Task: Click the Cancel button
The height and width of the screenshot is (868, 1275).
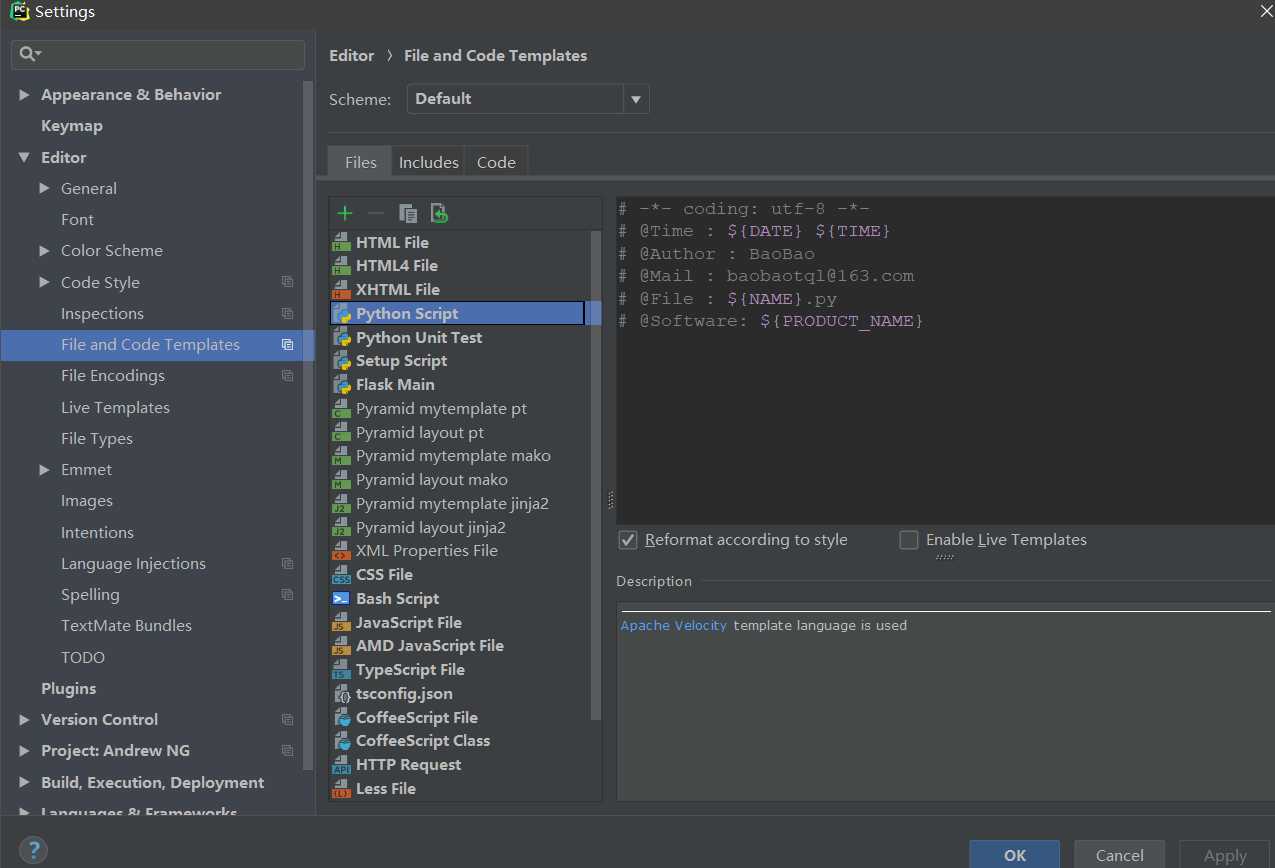Action: pyautogui.click(x=1119, y=855)
